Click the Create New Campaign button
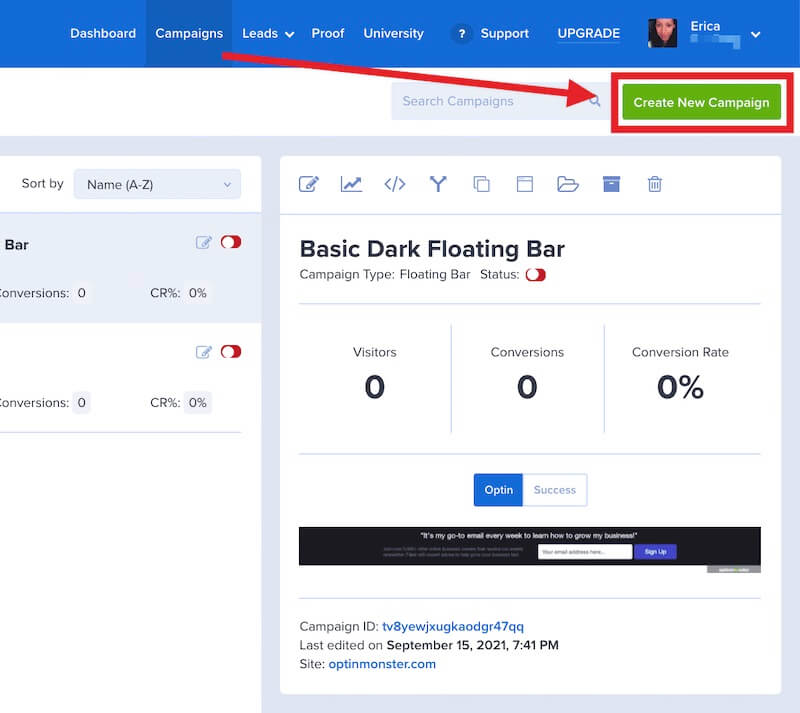The width and height of the screenshot is (800, 713). pyautogui.click(x=701, y=101)
